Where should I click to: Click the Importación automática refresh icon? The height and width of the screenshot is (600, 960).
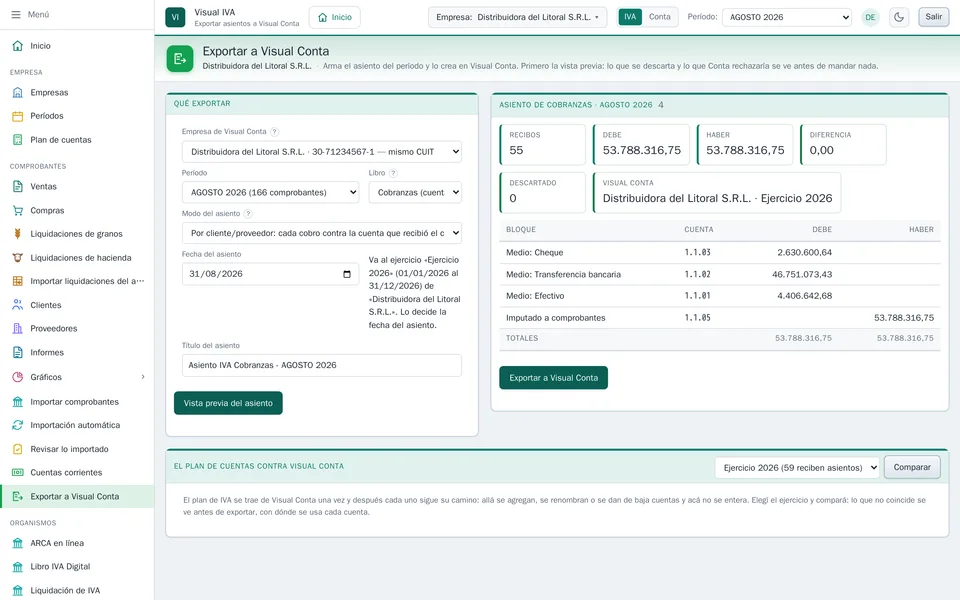[x=18, y=425]
